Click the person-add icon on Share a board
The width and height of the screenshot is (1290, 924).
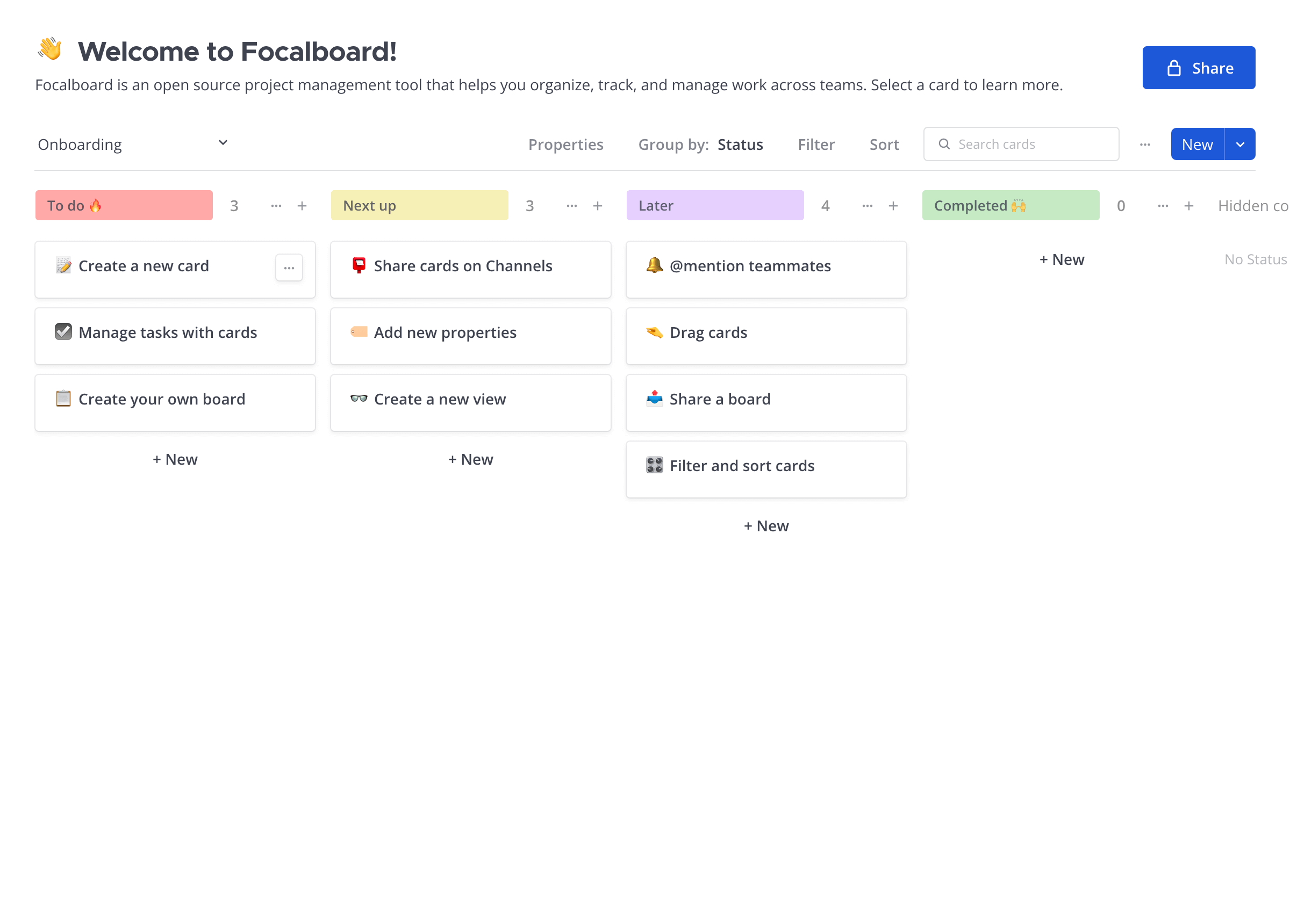(654, 399)
